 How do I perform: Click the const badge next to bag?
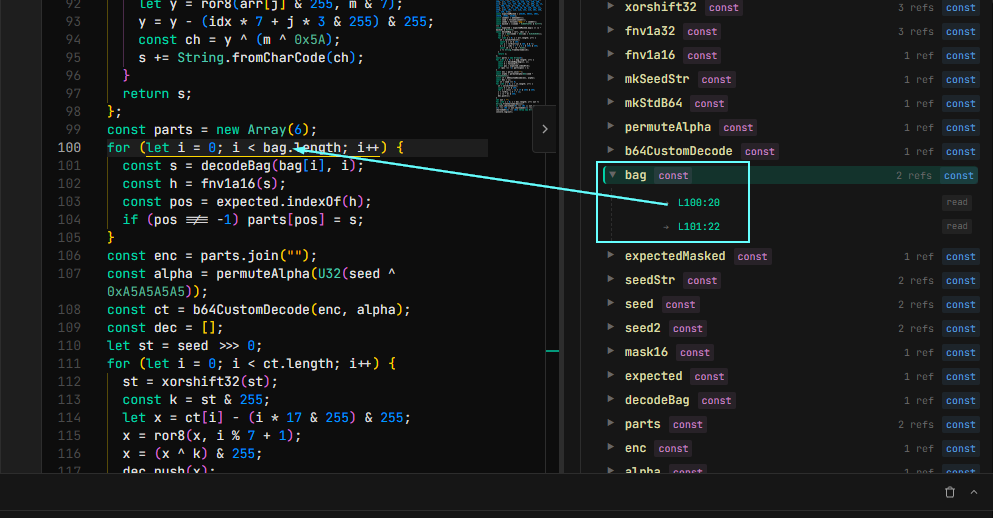673,176
